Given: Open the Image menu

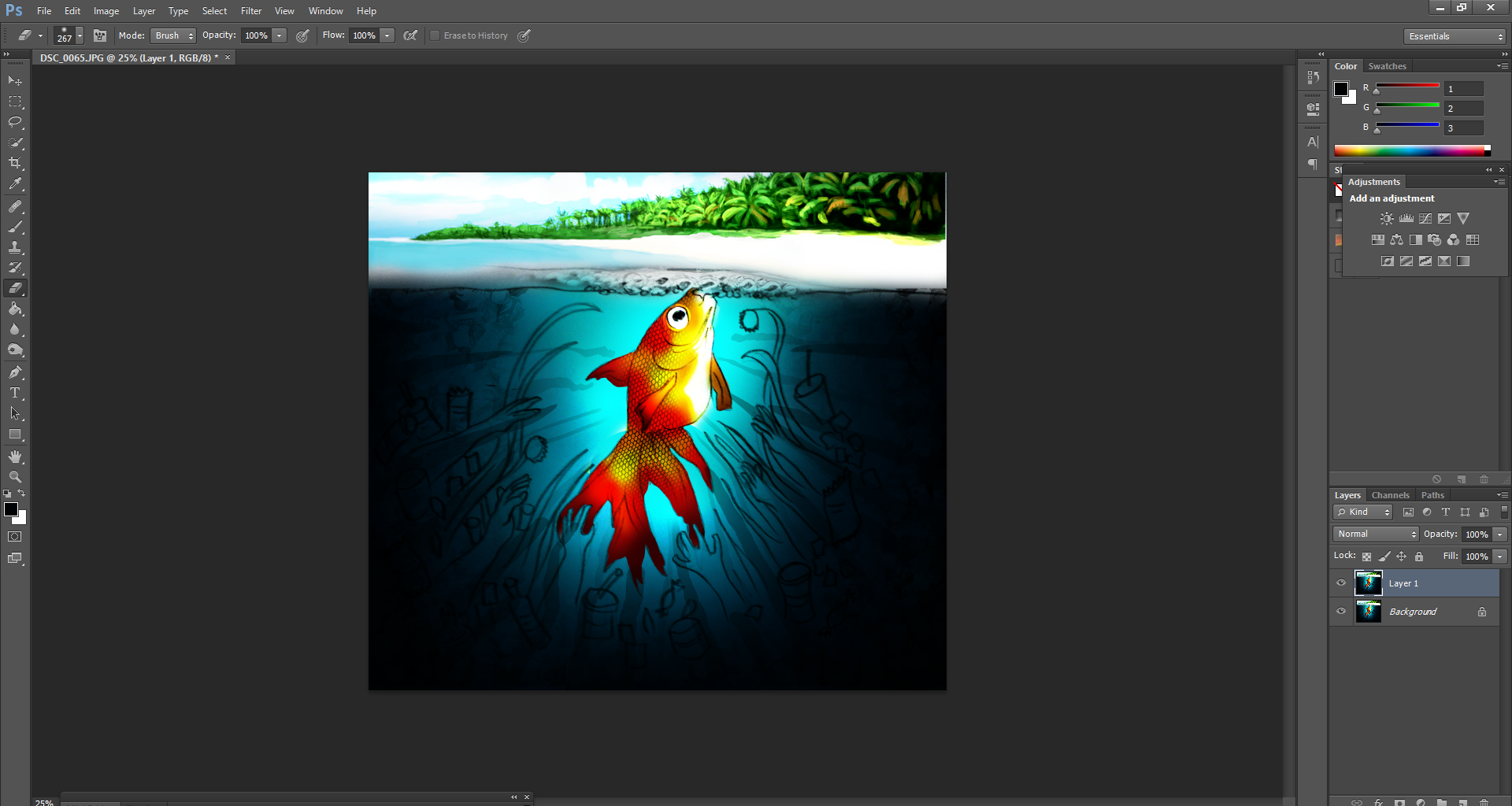Looking at the screenshot, I should (x=106, y=11).
